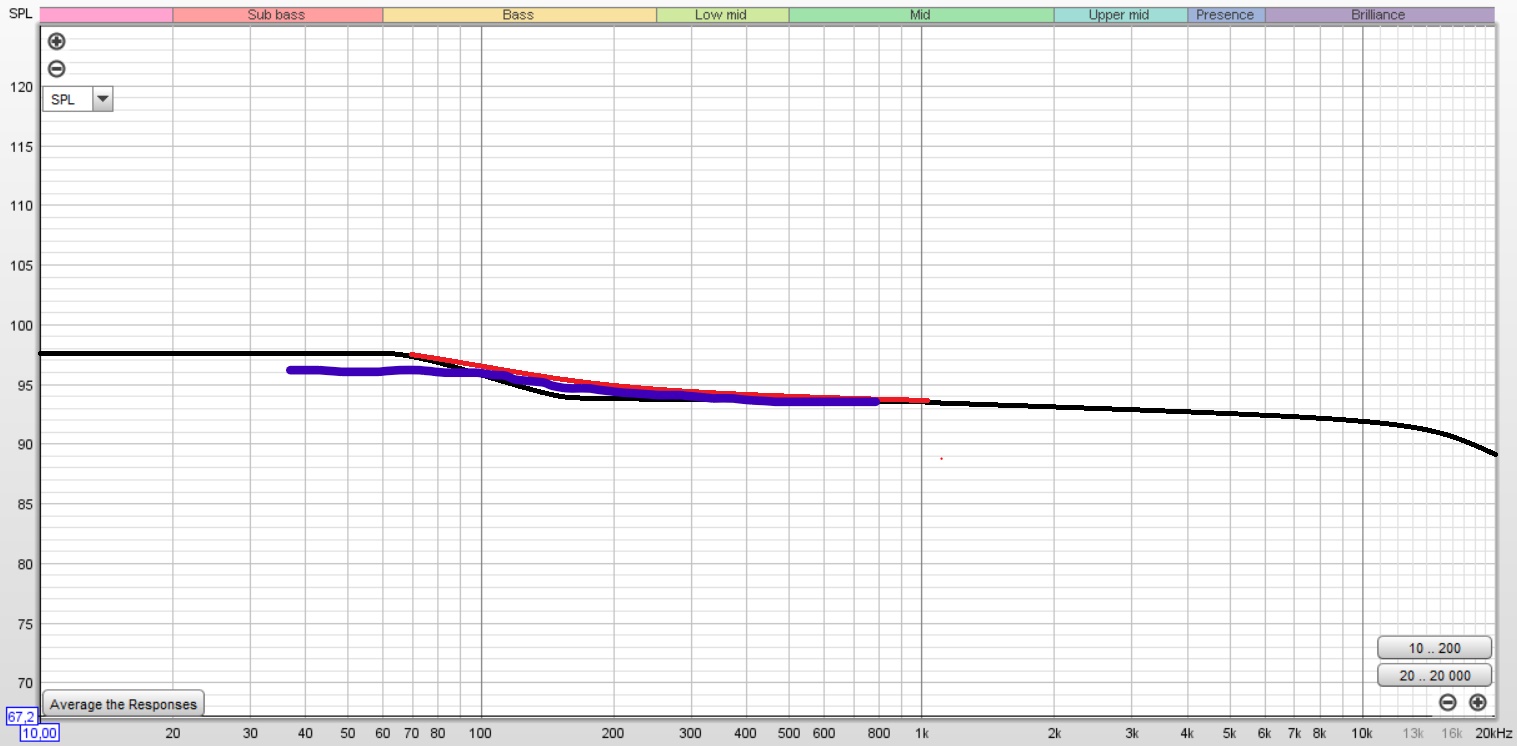Zoom in the vertical SPL axis
Image resolution: width=1517 pixels, height=746 pixels.
tap(57, 42)
